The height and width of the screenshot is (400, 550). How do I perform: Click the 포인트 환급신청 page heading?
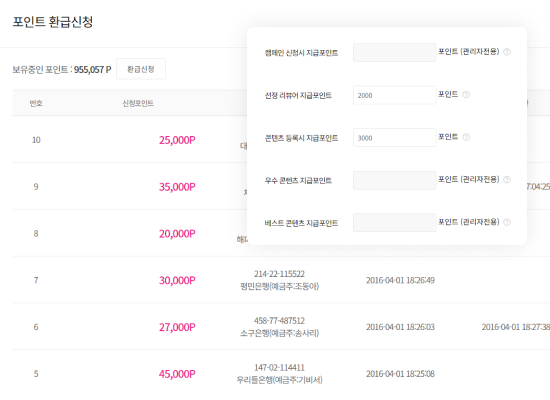(x=53, y=22)
